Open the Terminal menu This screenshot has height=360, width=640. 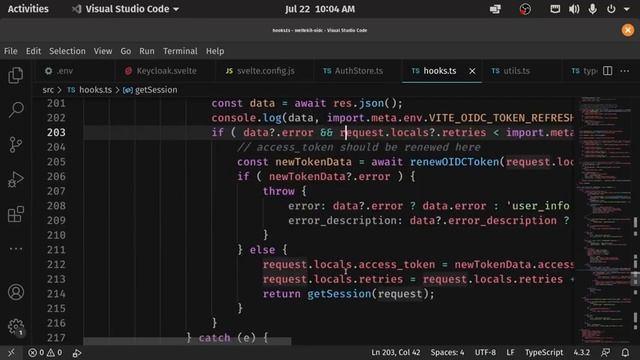[180, 51]
